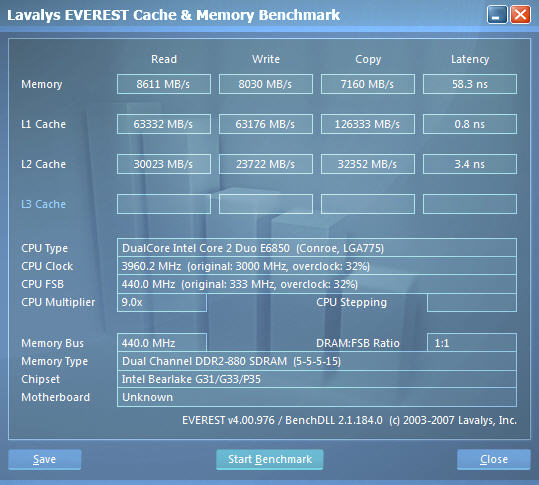Select the Memory Write 8030 MB/s field
Screen dimensions: 539x485
(x=266, y=84)
